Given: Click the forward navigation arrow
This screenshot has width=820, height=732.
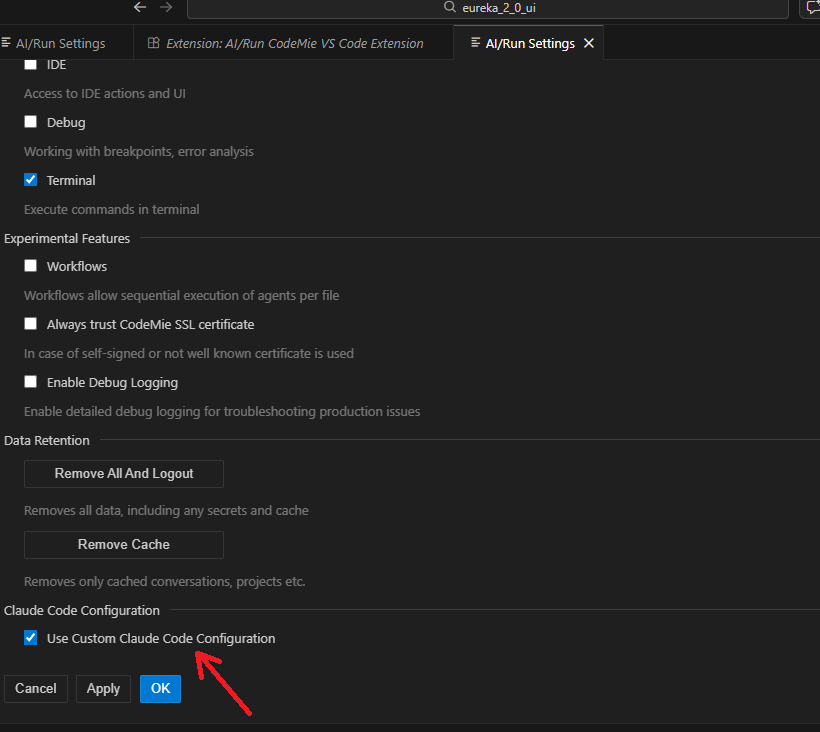Looking at the screenshot, I should pos(166,7).
